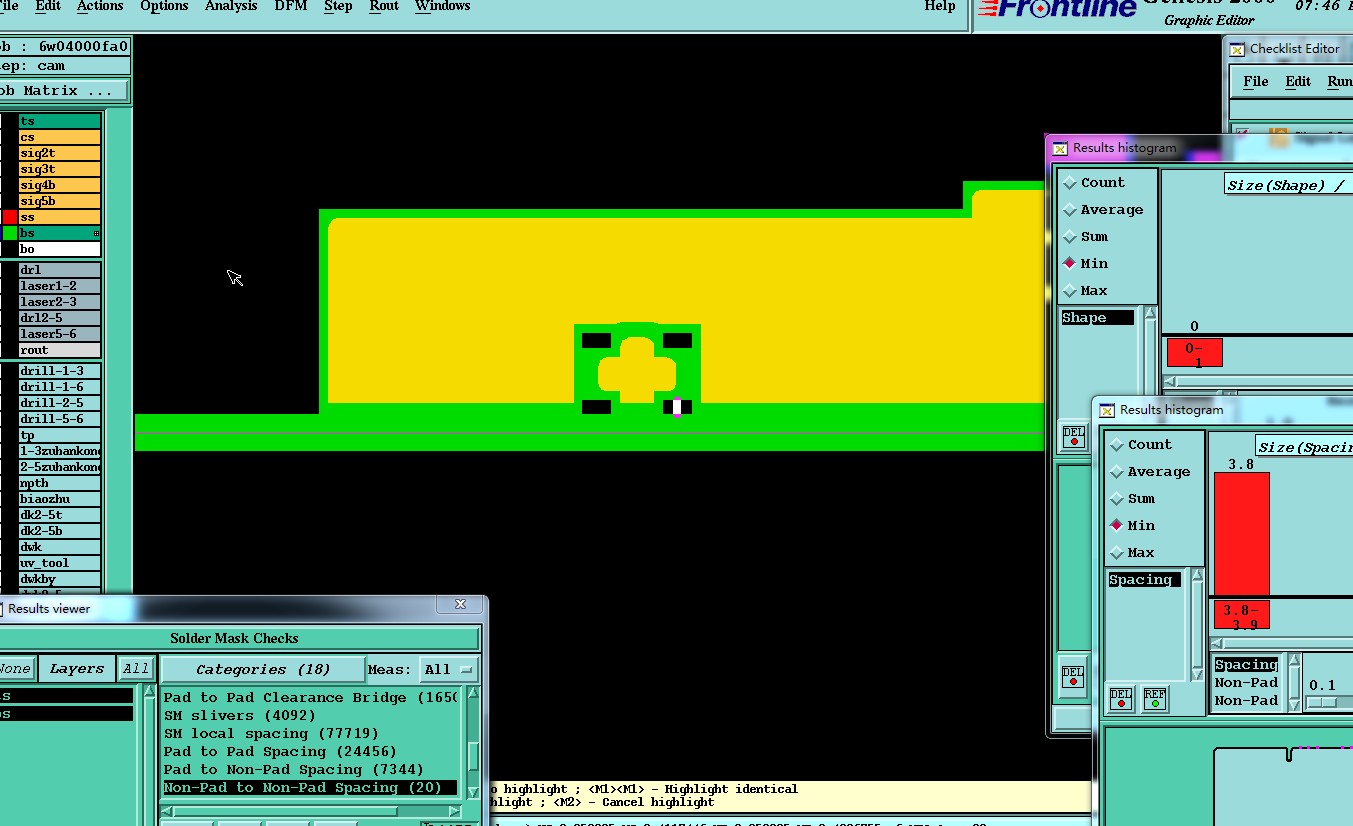Select the laser1-2 layer row
Screen dimensions: 1353x826
60,286
